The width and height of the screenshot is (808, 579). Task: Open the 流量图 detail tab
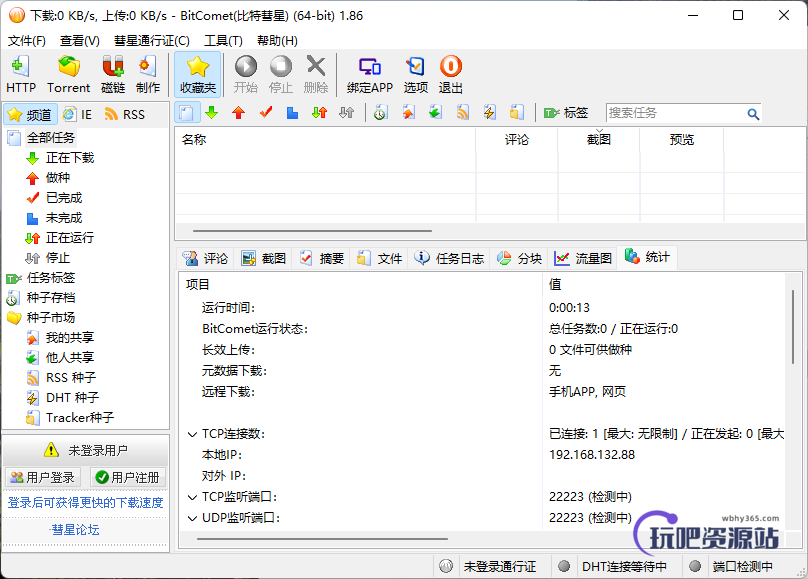coord(583,258)
